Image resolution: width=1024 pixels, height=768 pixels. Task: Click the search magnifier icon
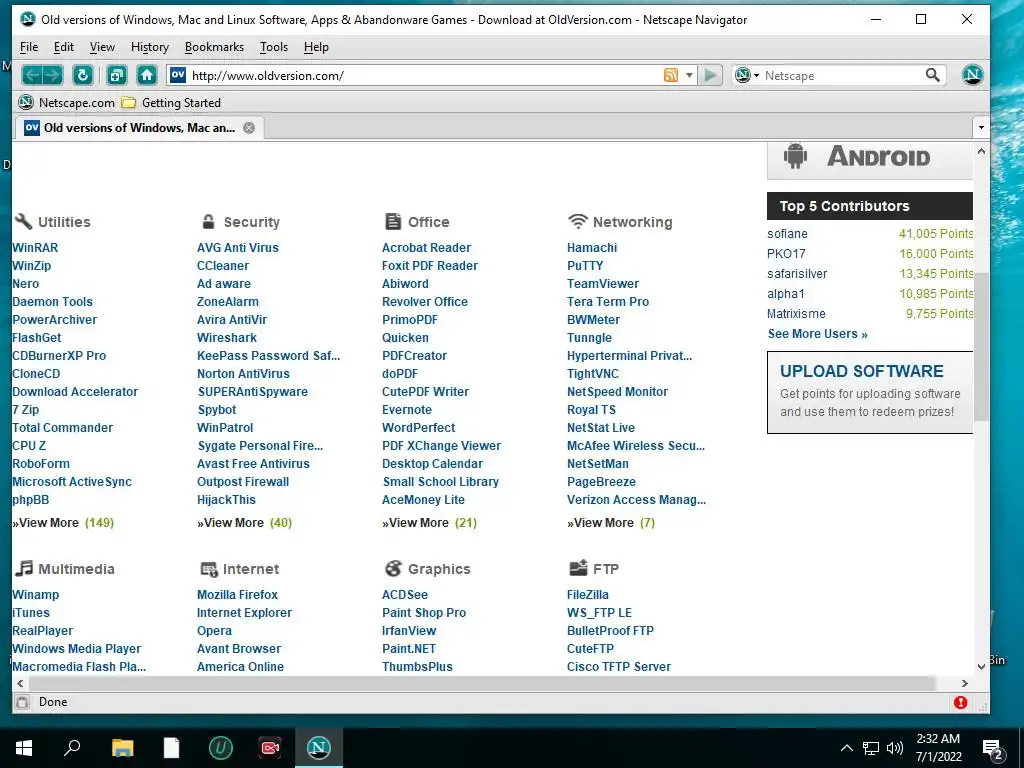[x=933, y=75]
